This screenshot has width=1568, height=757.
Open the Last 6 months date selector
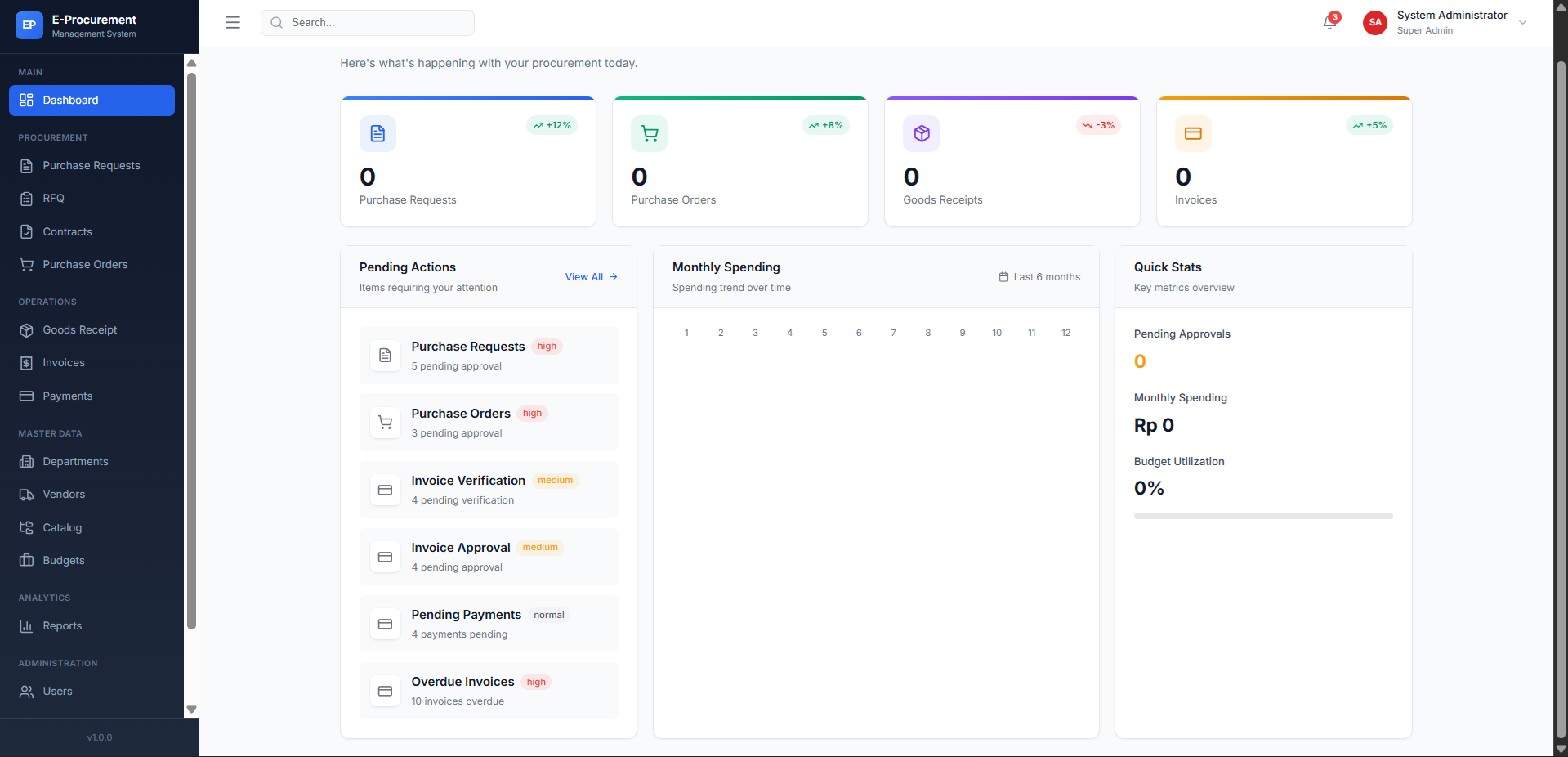[x=1039, y=276]
